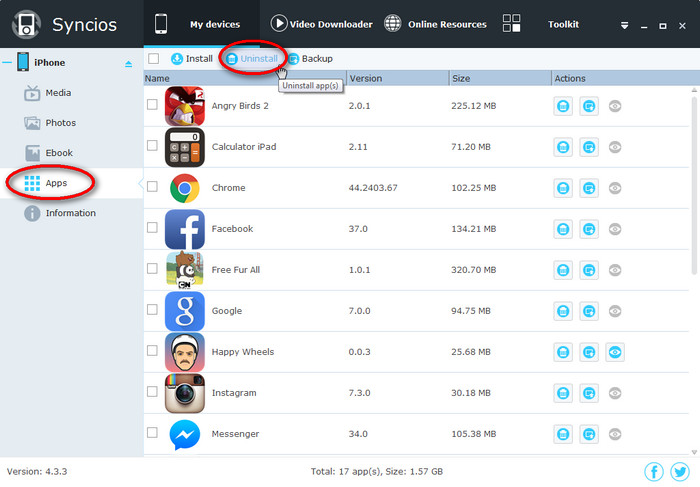Click the scrollbar up arrow of the app list
700x487 pixels.
(x=694, y=90)
